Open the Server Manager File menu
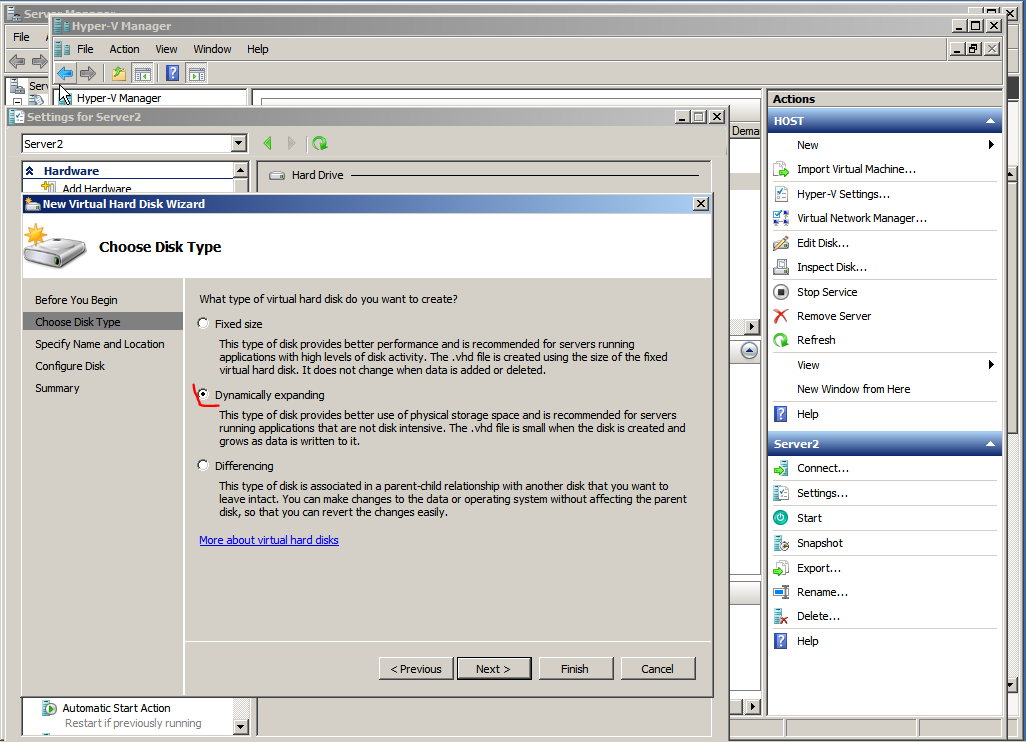 point(22,37)
